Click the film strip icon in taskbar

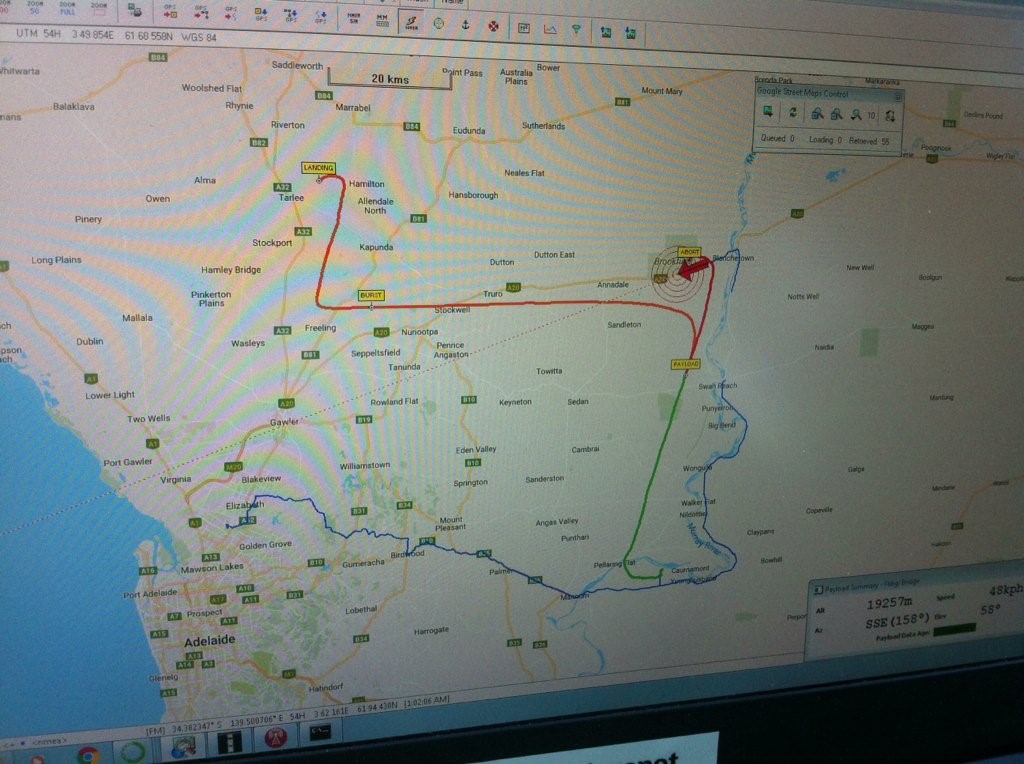click(229, 742)
